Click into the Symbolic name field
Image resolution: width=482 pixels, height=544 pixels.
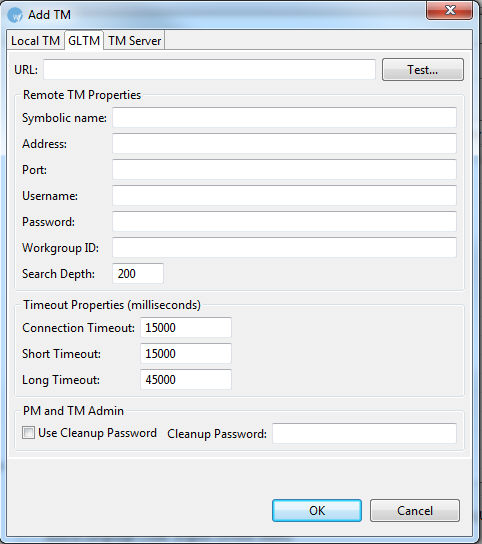click(284, 118)
